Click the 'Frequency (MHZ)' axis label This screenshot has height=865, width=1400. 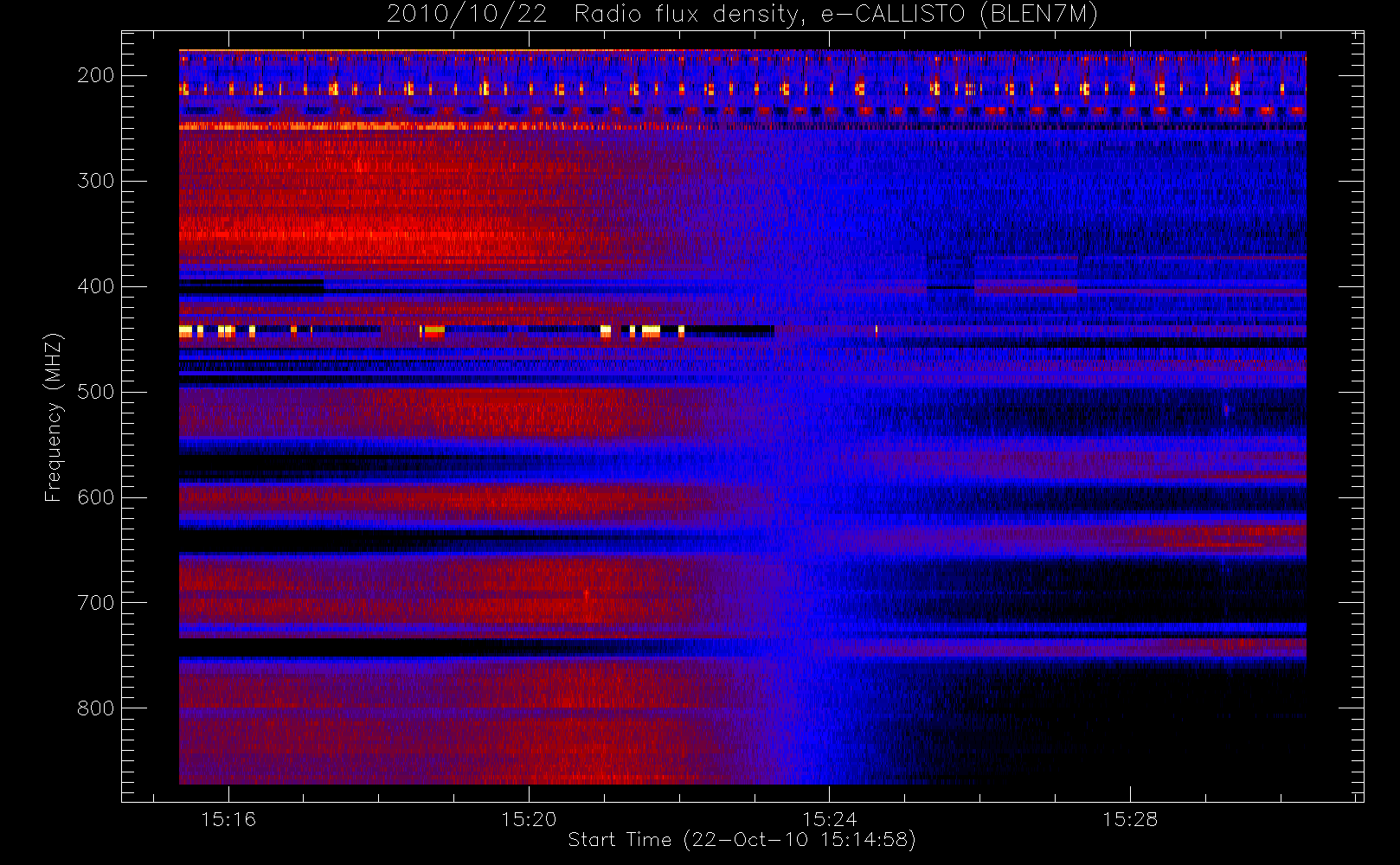click(54, 417)
